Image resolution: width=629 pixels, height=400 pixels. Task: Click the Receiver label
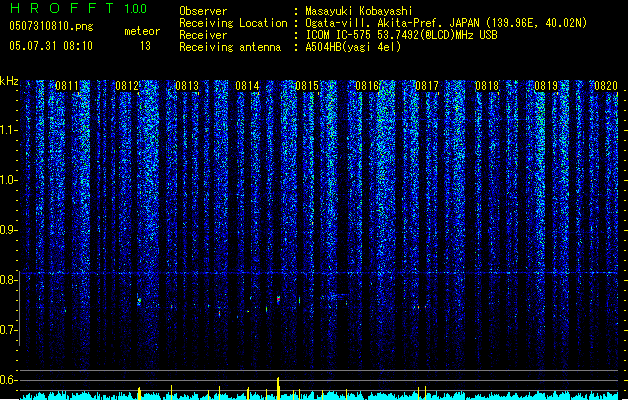[203, 35]
